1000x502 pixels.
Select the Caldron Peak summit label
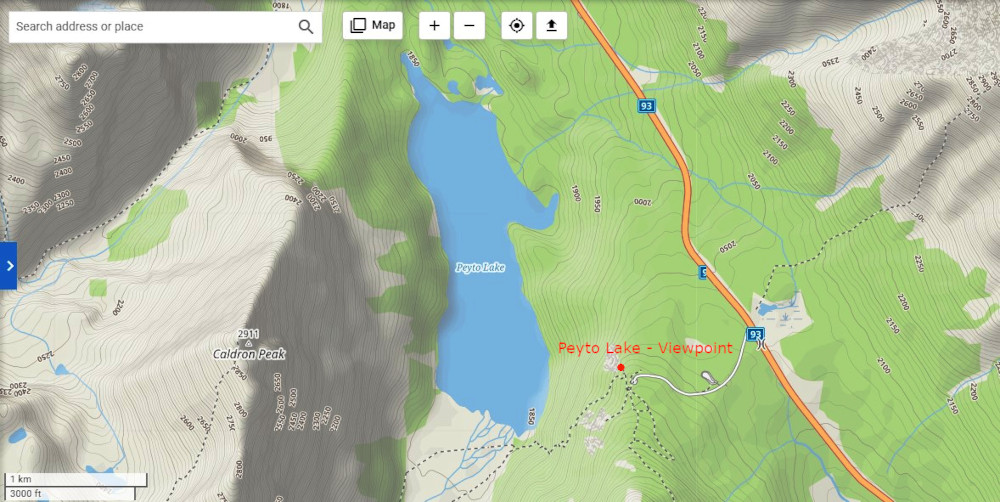[249, 354]
